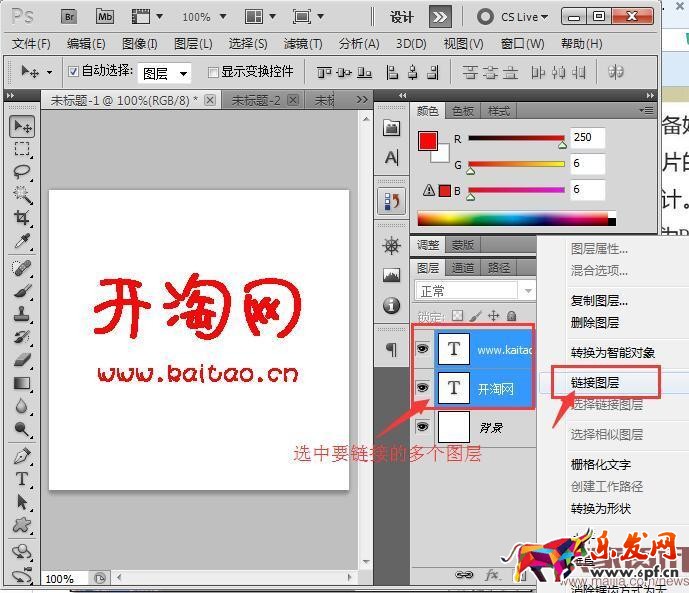The image size is (689, 593).
Task: Select the Gradient tool
Action: click(22, 383)
